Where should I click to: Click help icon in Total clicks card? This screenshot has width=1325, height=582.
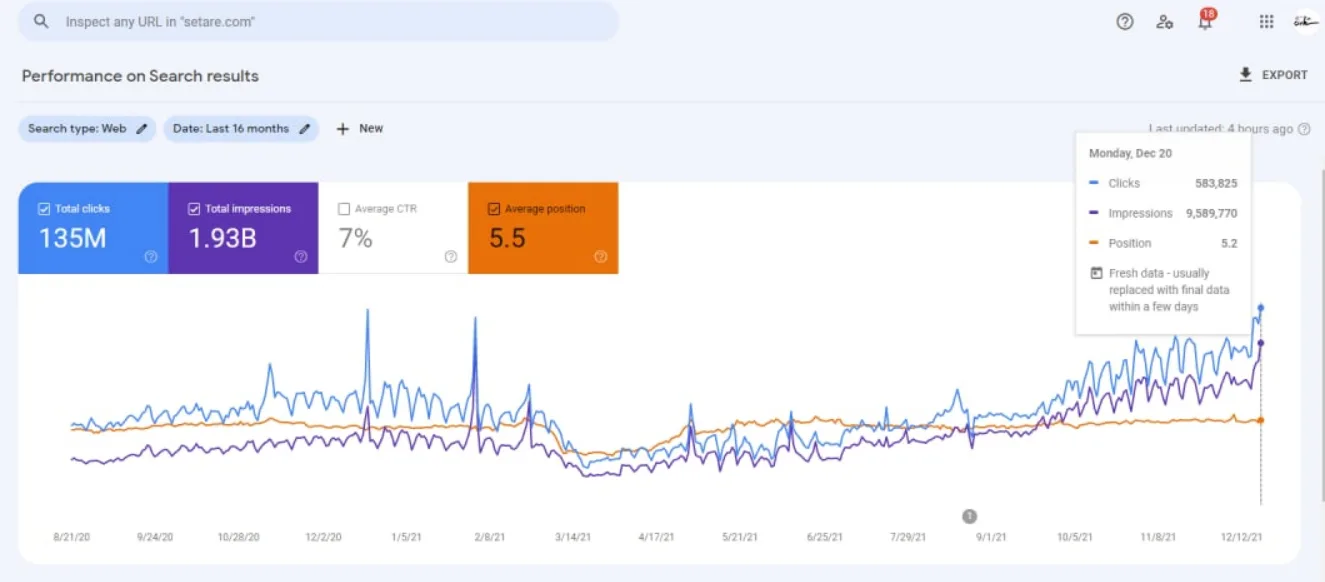151,257
